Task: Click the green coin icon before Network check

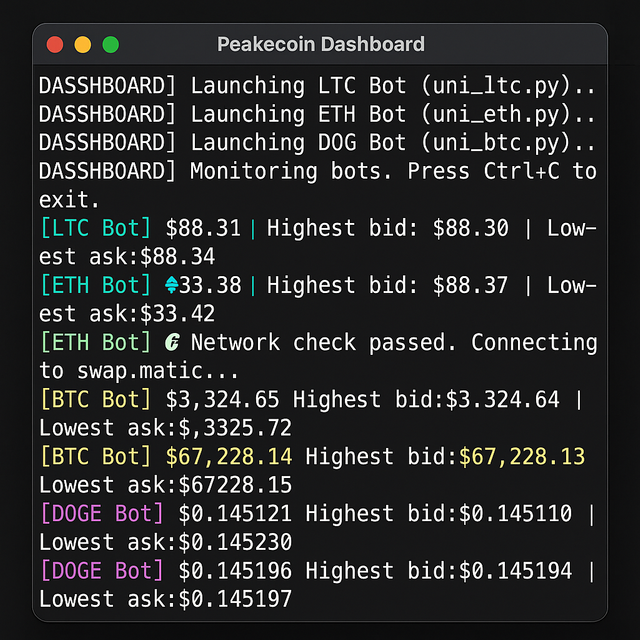Action: (x=172, y=342)
